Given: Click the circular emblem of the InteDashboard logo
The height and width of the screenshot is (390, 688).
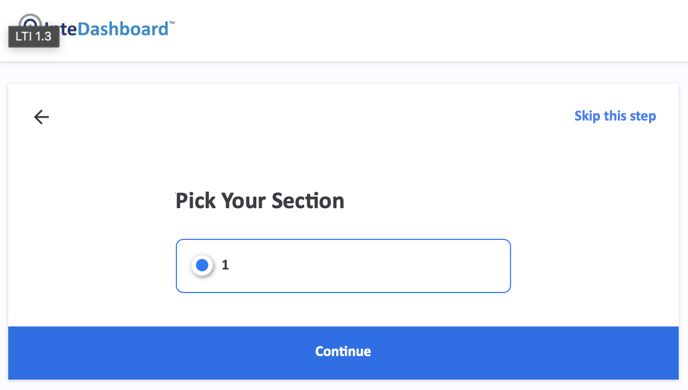Looking at the screenshot, I should click(x=30, y=22).
